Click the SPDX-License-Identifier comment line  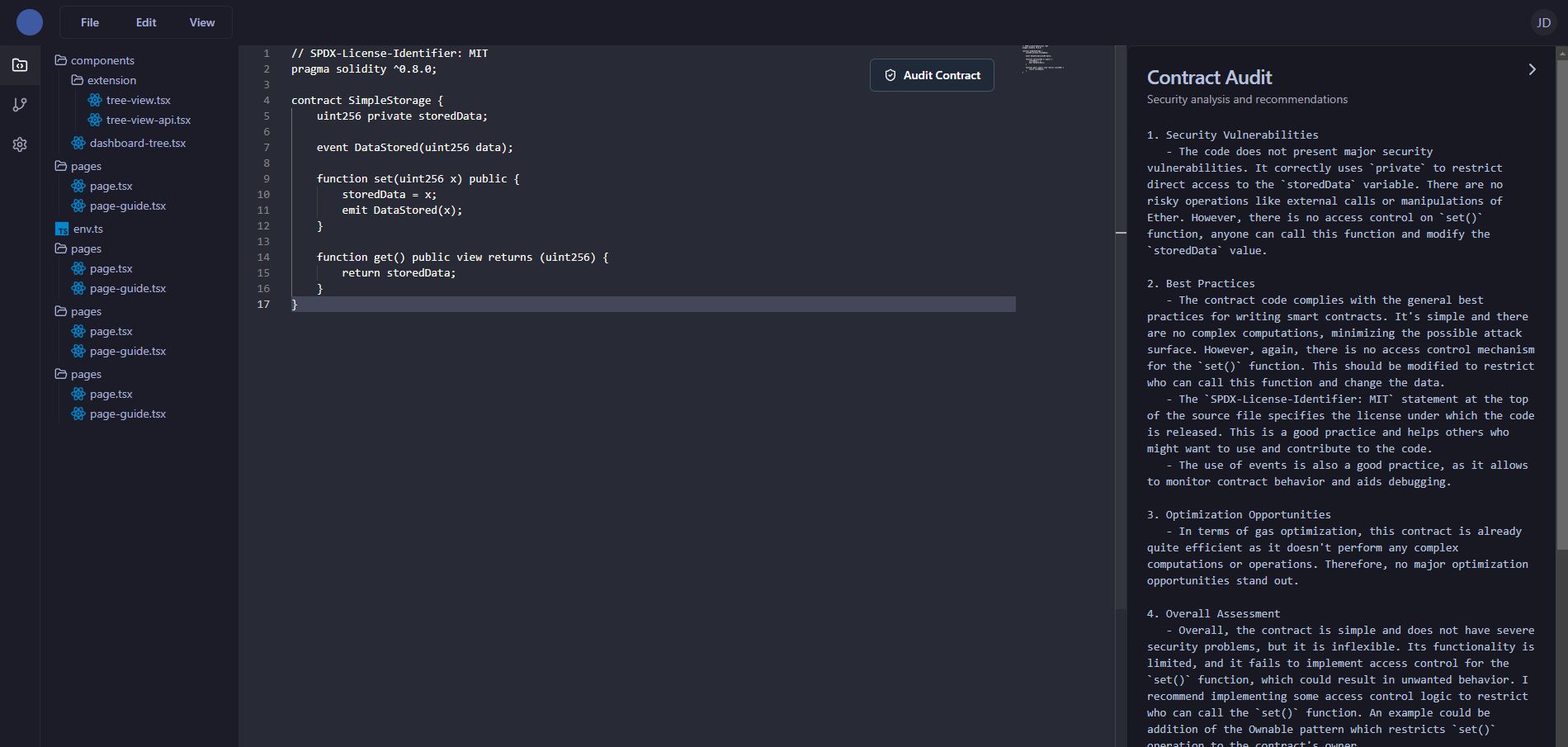[x=390, y=54]
